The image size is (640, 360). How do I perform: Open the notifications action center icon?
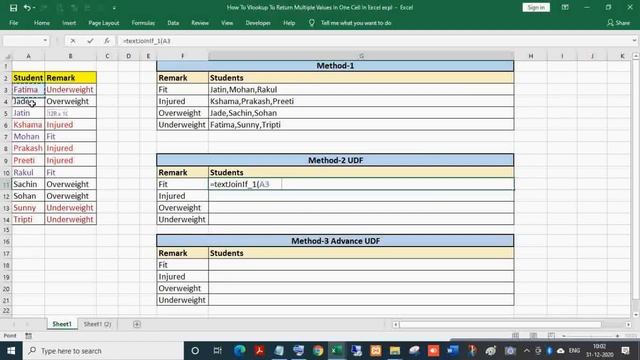click(625, 351)
